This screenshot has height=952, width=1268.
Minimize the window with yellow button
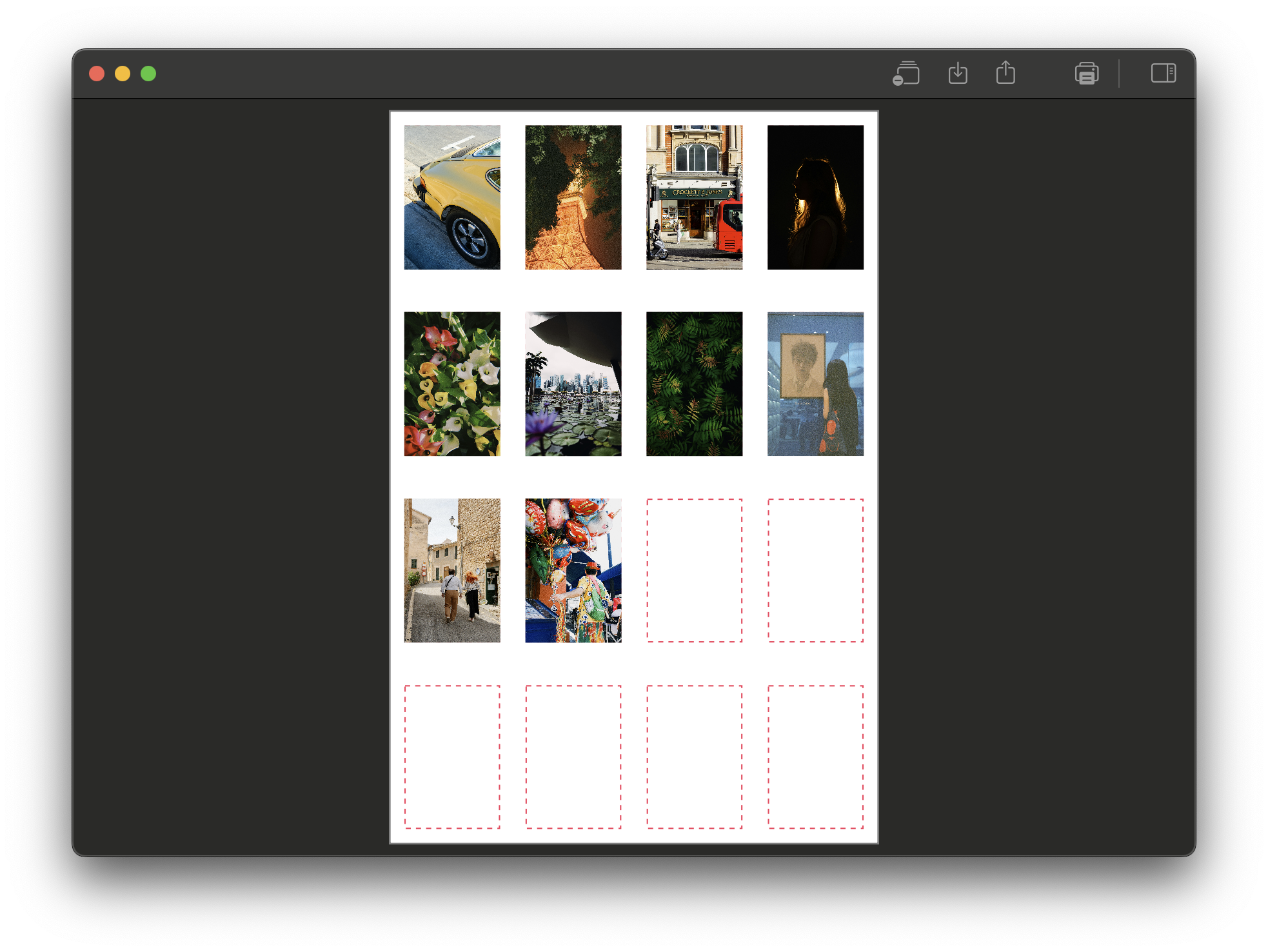tap(123, 74)
